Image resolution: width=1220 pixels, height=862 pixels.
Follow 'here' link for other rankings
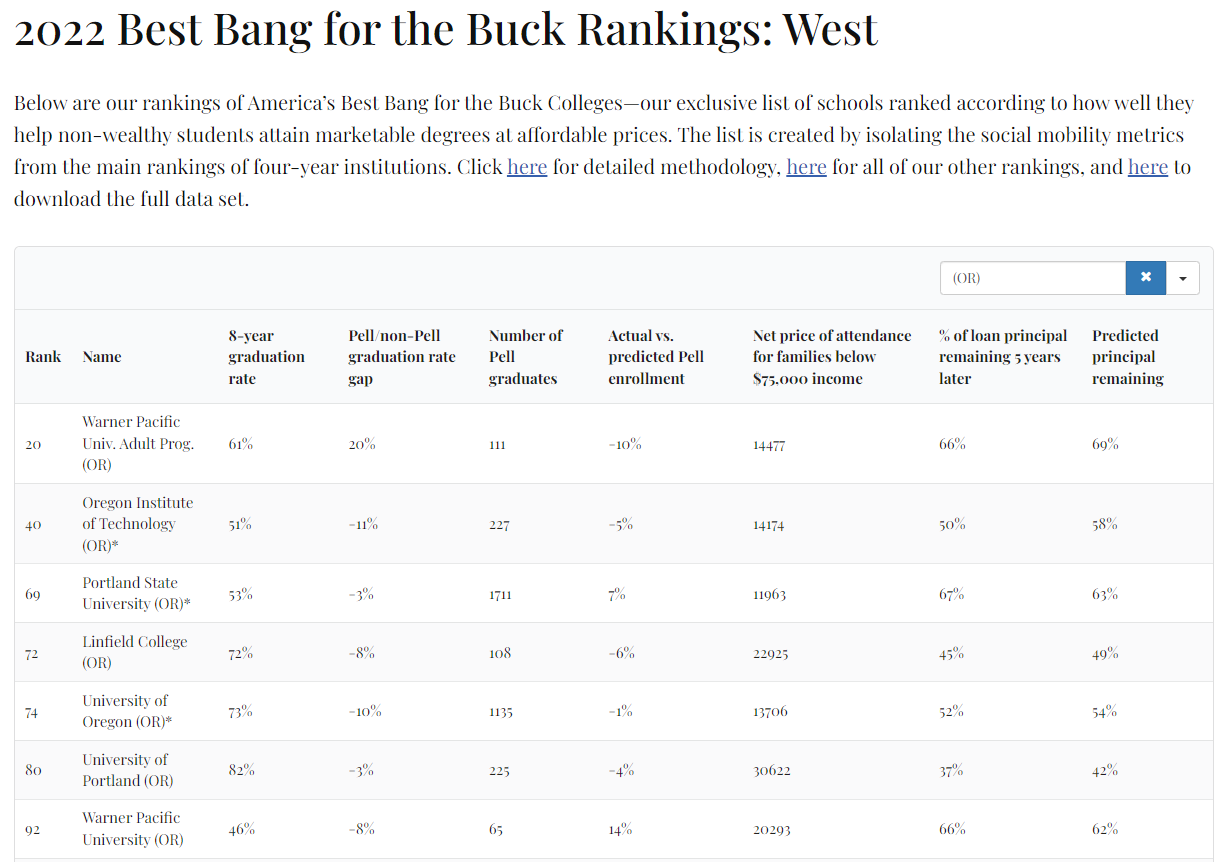(x=806, y=167)
